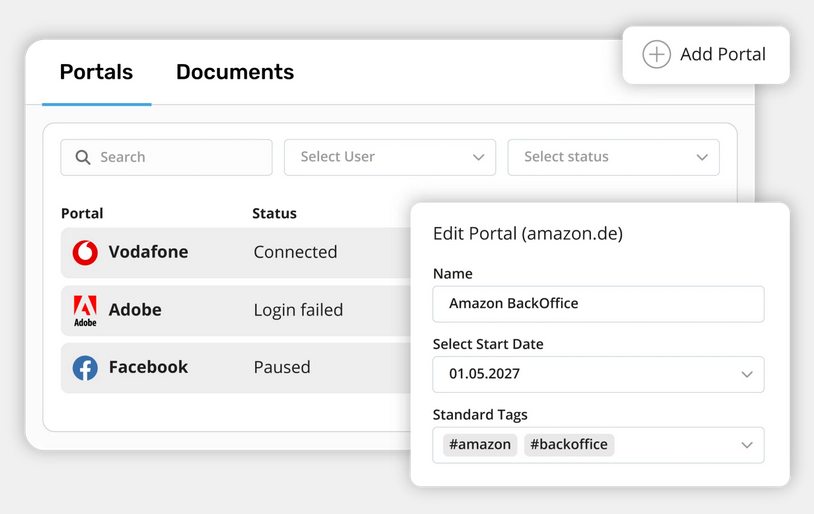Click the magnifier icon in the search box
Image resolution: width=814 pixels, height=514 pixels.
click(83, 157)
